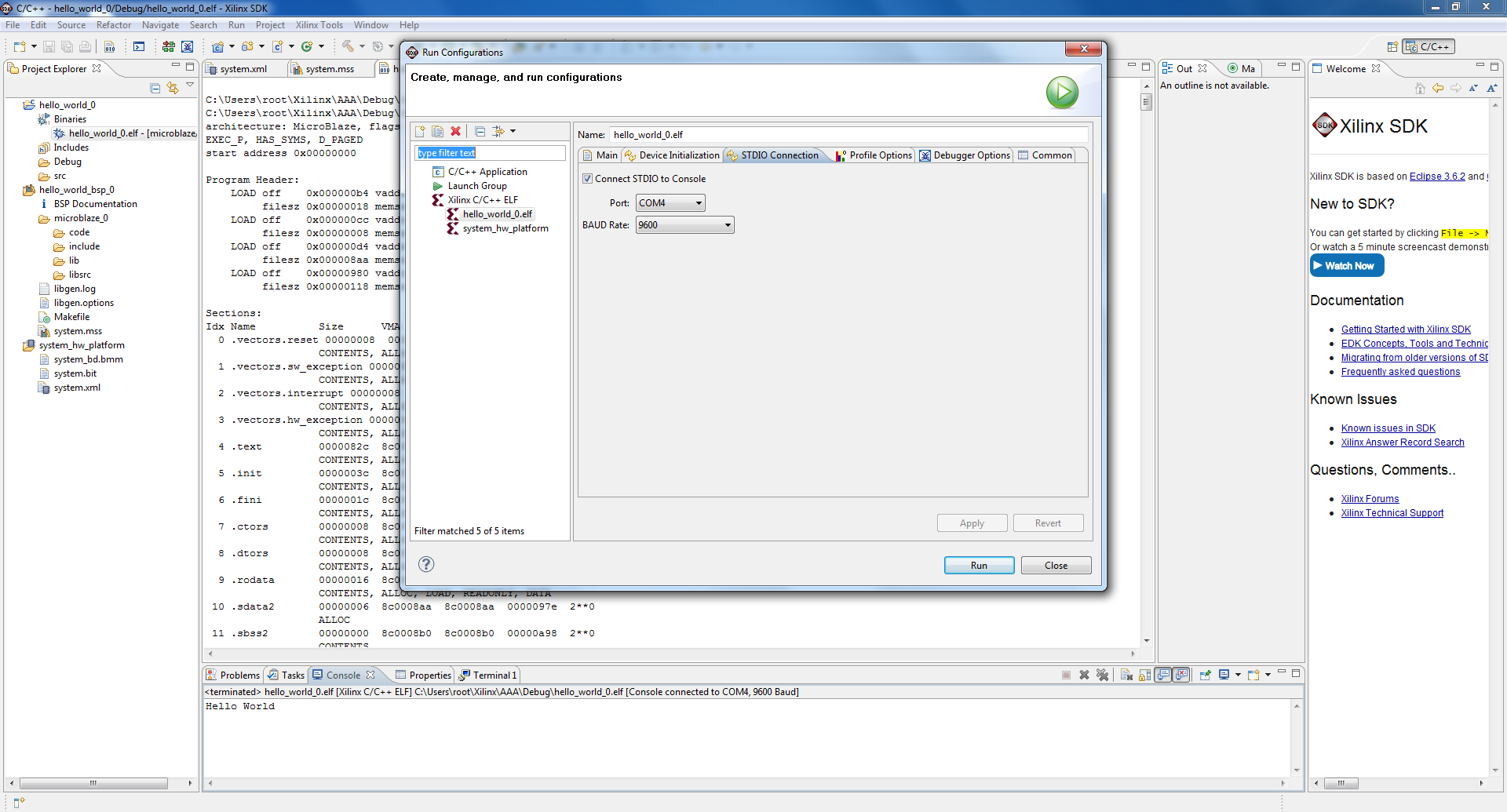Click the Build hammer icon
The height and width of the screenshot is (812, 1507).
(348, 46)
